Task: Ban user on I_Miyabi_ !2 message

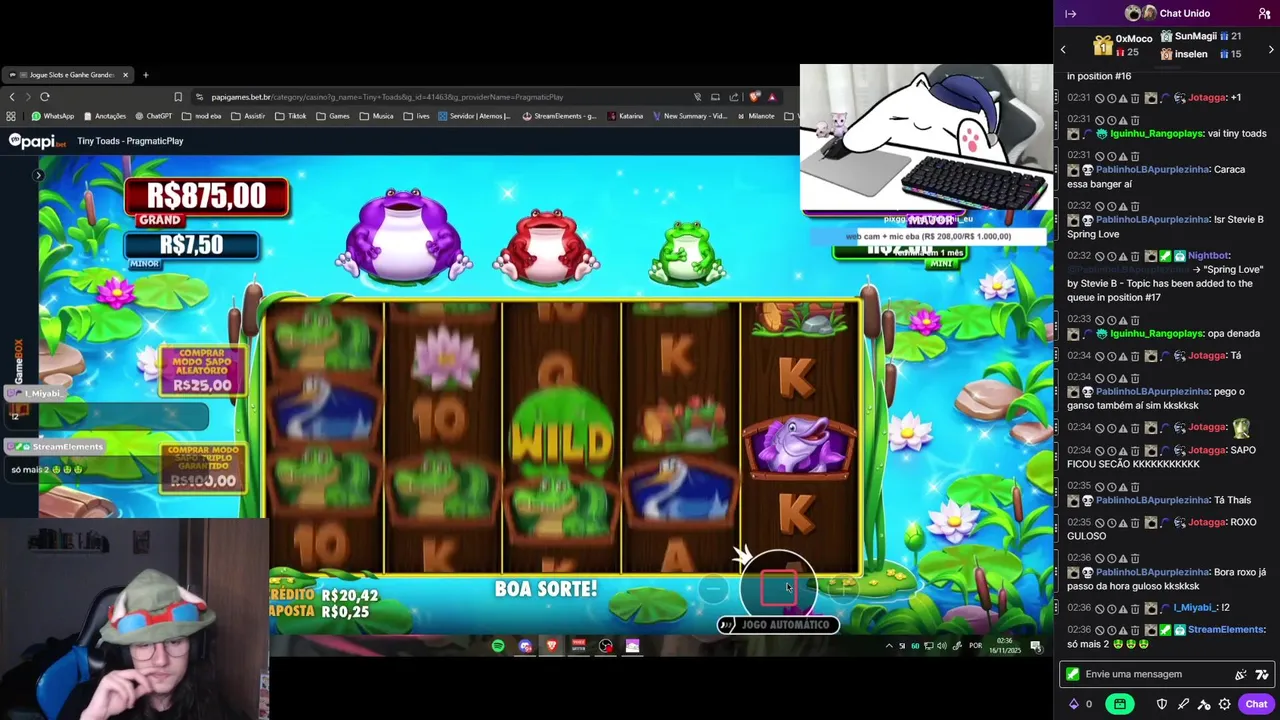Action: coord(1099,608)
